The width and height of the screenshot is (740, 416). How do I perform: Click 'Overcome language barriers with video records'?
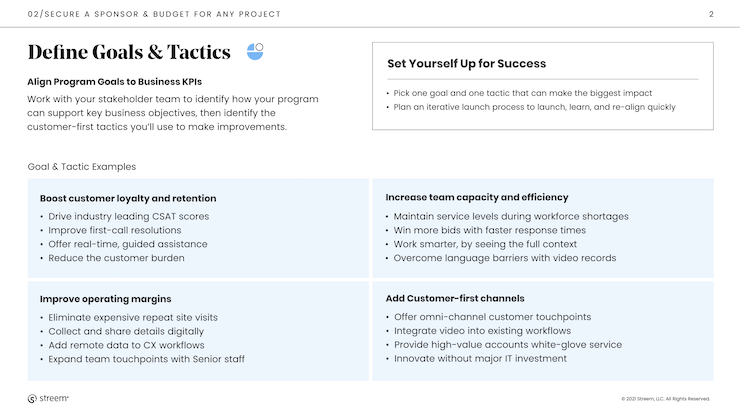coord(505,258)
